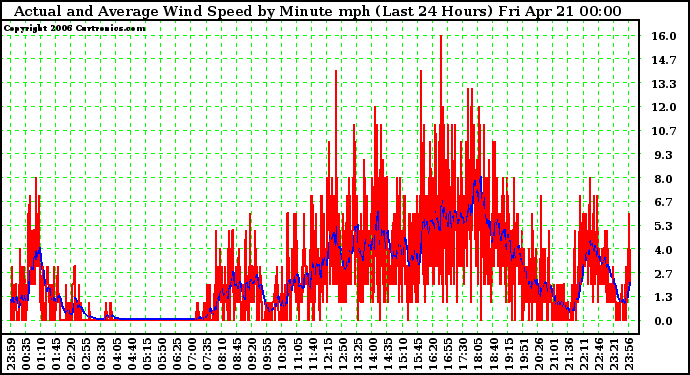The image size is (690, 375).
Task: Click the 13.3 y-axis label
Action: click(664, 84)
